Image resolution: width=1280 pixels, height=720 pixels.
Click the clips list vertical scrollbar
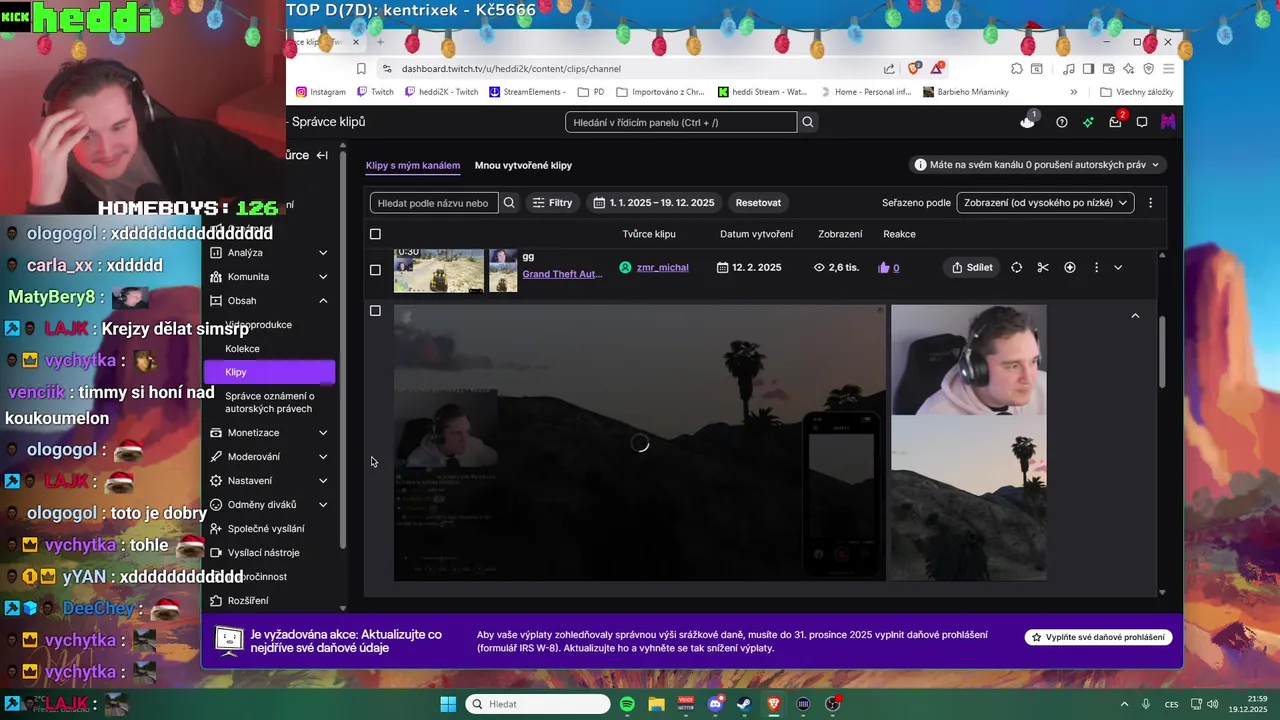(x=1162, y=352)
